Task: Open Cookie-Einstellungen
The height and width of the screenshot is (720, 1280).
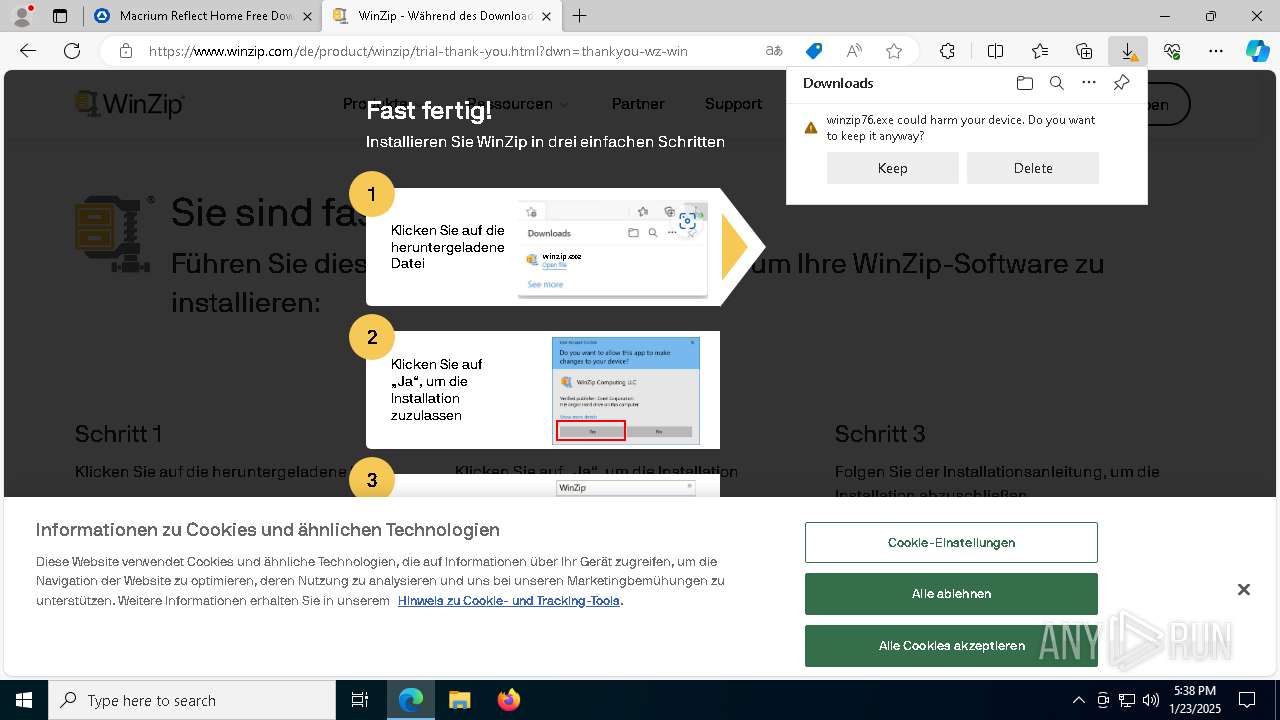Action: 951,542
